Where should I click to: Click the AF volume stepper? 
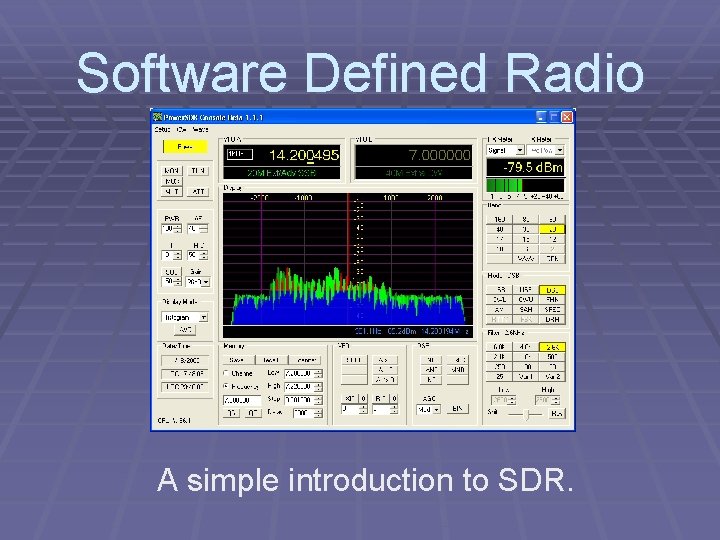click(x=197, y=229)
